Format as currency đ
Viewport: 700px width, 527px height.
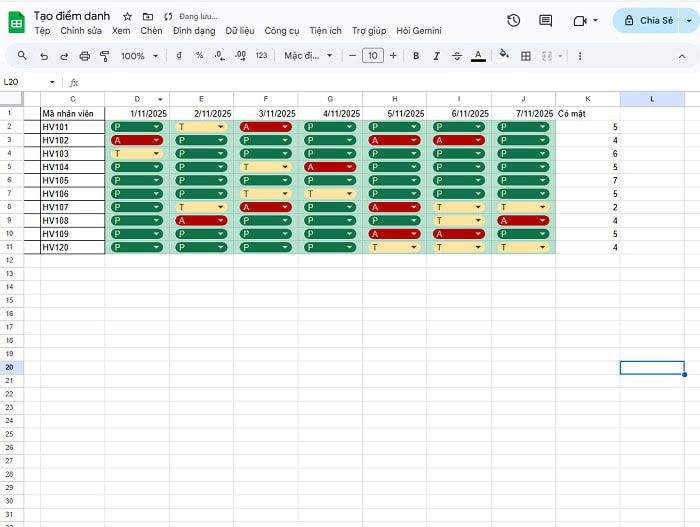pyautogui.click(x=179, y=56)
